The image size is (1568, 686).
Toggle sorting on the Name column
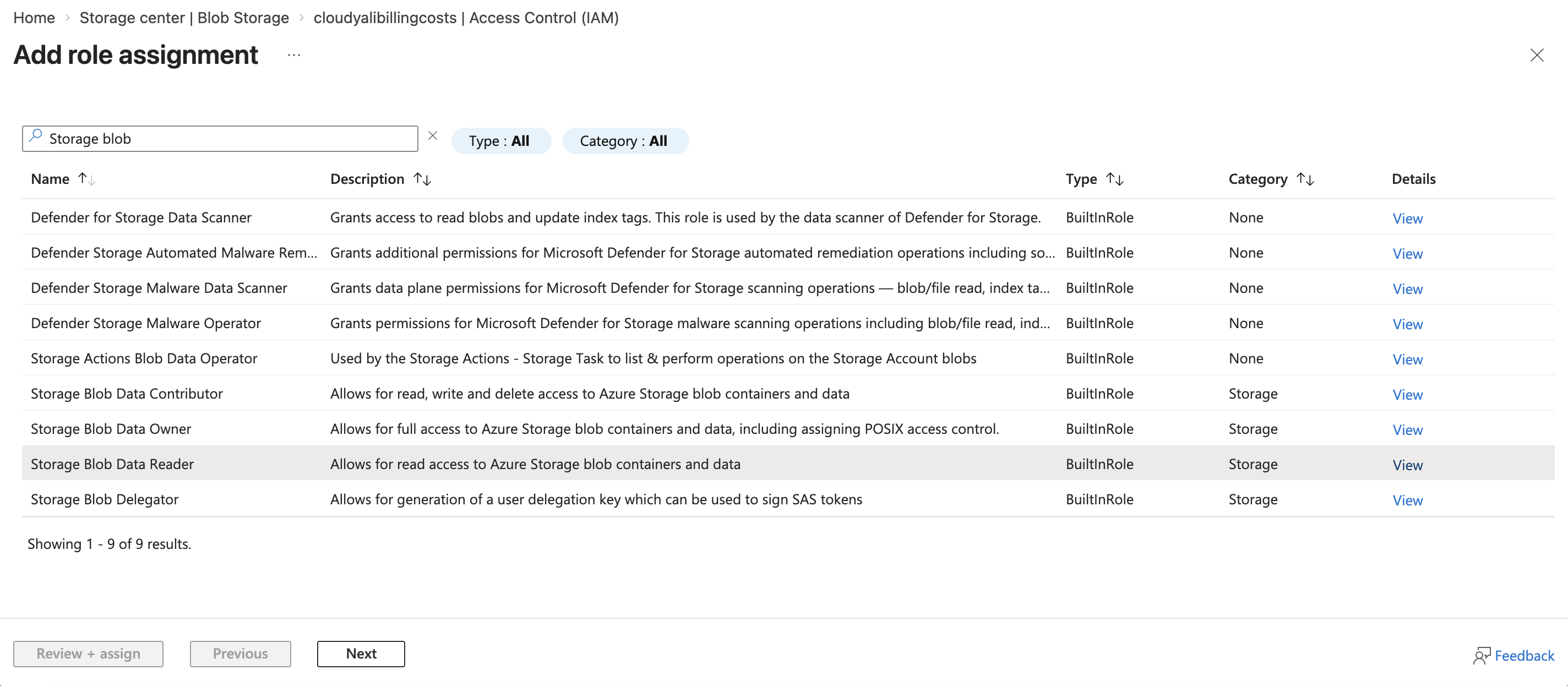click(87, 178)
